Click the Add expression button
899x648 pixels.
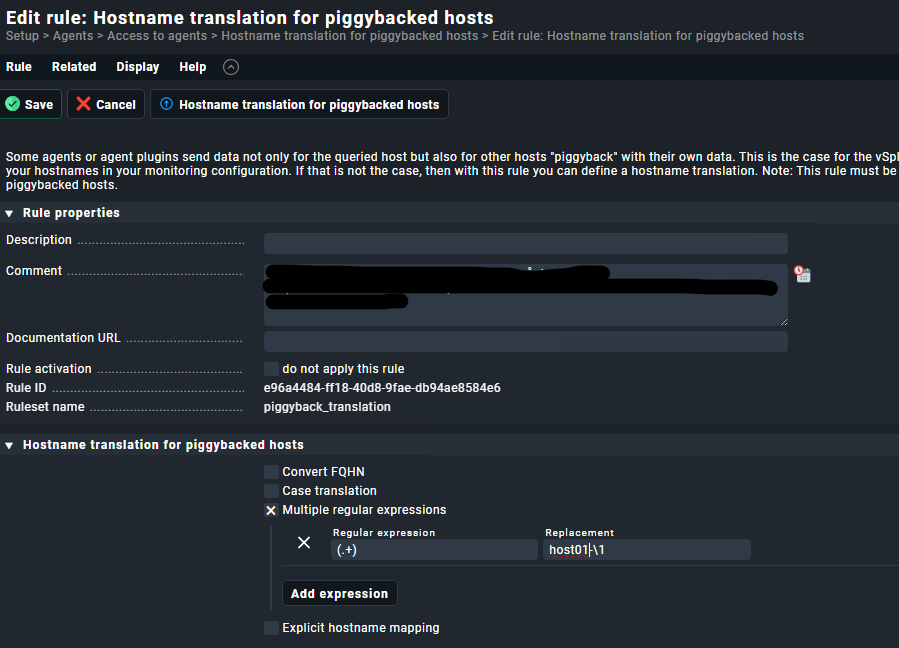339,593
